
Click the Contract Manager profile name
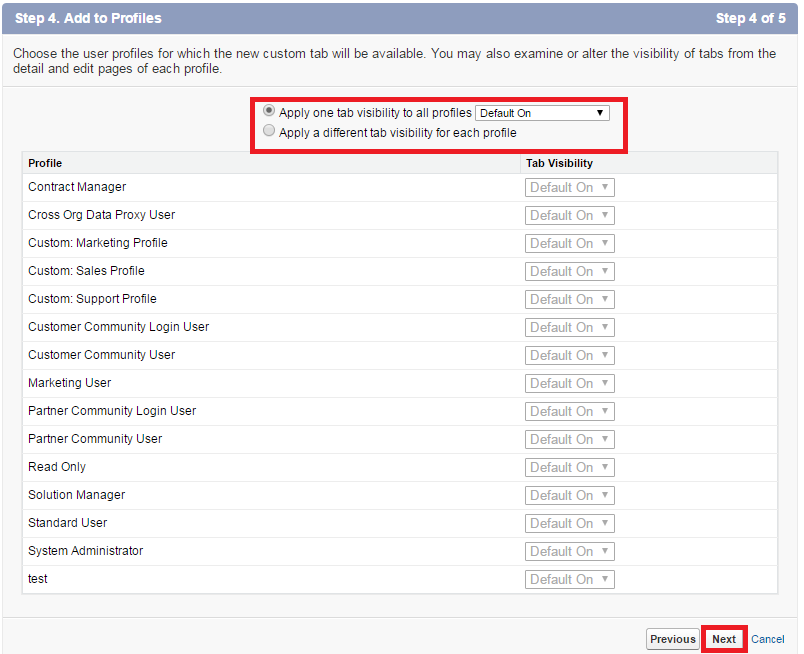pos(77,187)
